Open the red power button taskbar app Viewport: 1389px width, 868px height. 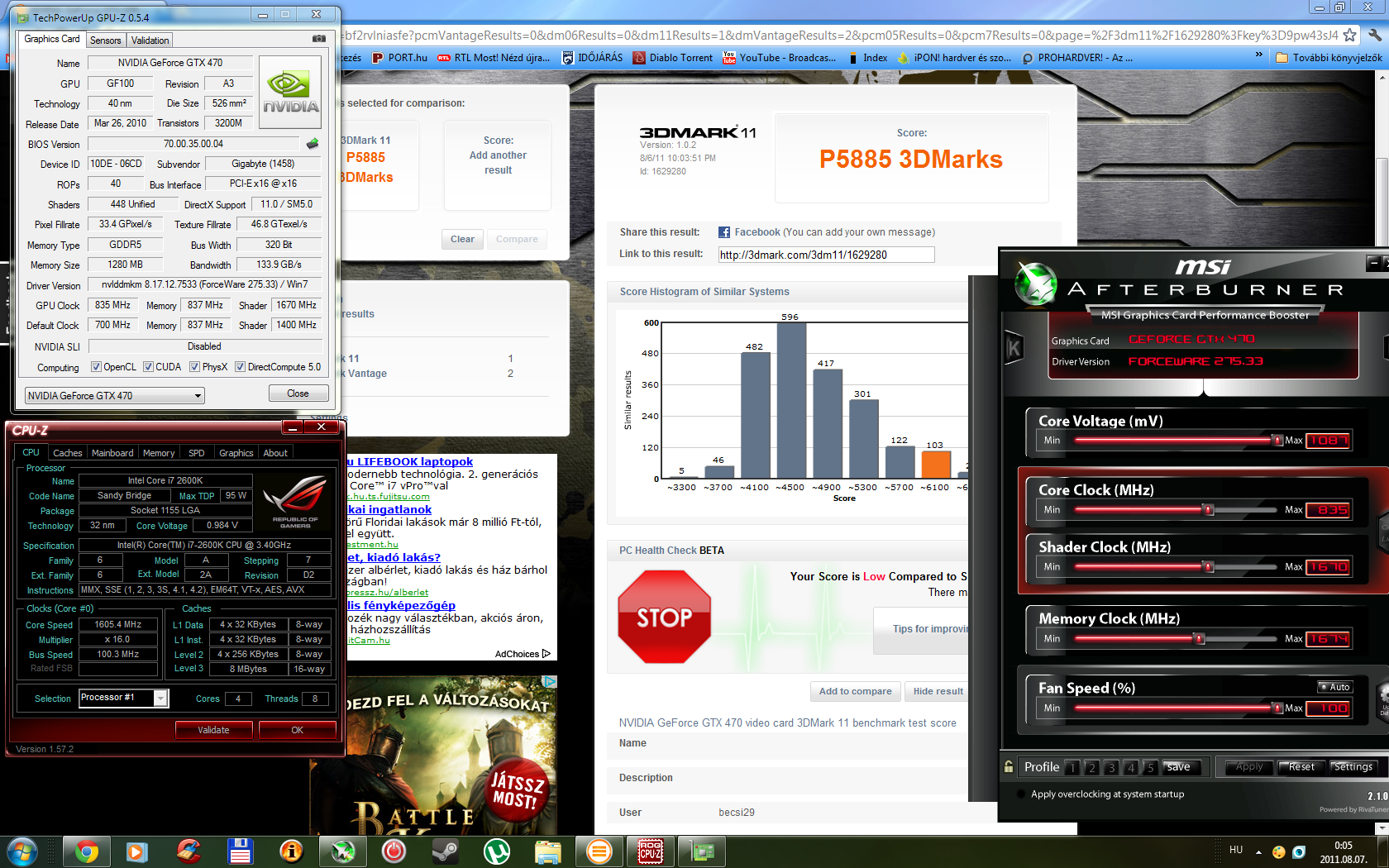[x=394, y=851]
